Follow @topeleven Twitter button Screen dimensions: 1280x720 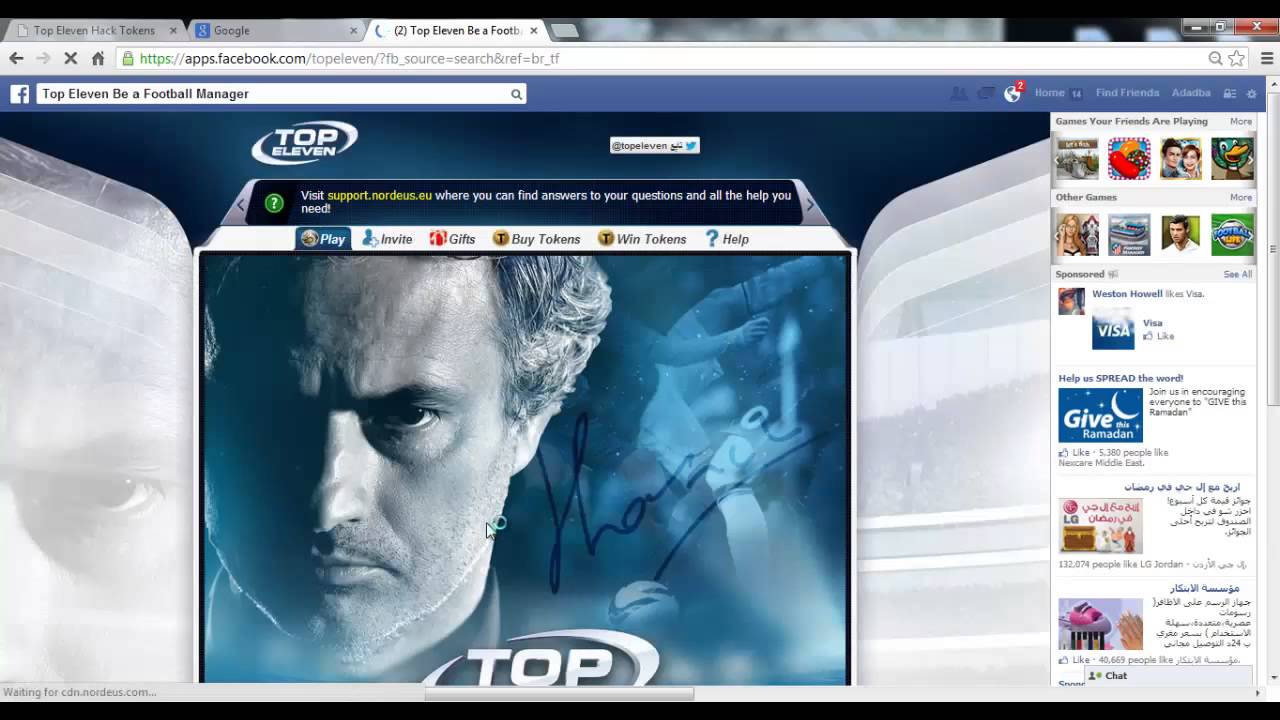[655, 145]
